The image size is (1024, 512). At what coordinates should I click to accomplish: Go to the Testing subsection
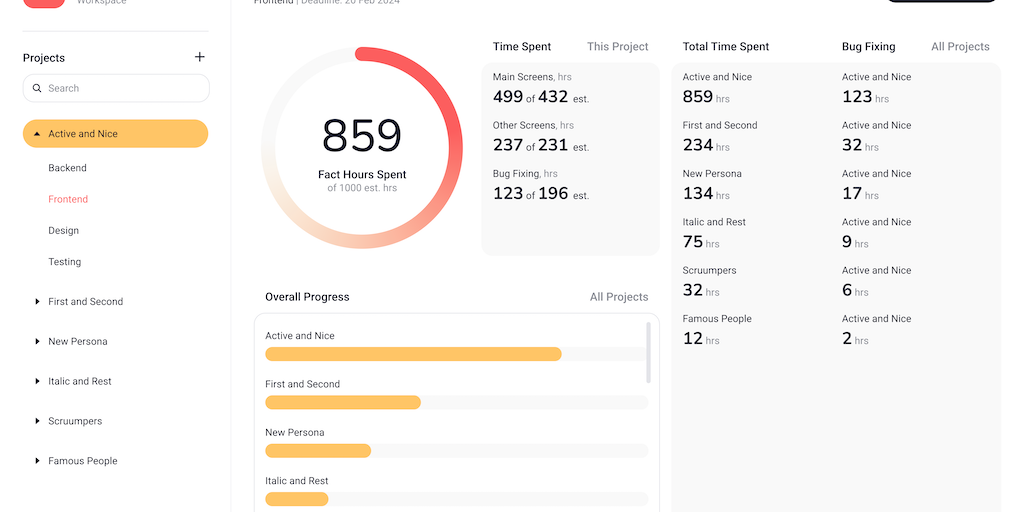tap(65, 262)
